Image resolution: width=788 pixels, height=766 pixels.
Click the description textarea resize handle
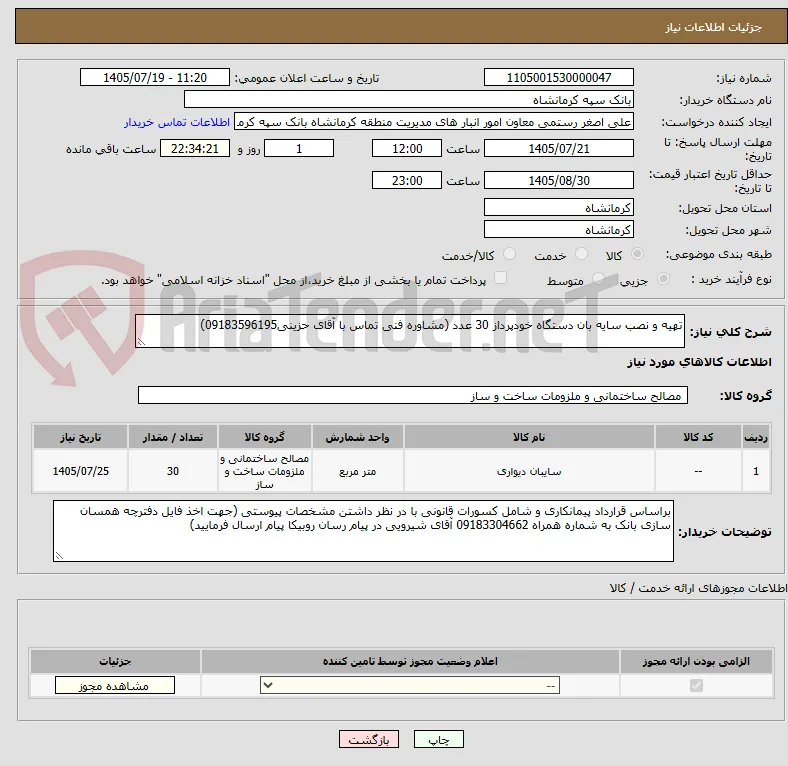[x=141, y=342]
